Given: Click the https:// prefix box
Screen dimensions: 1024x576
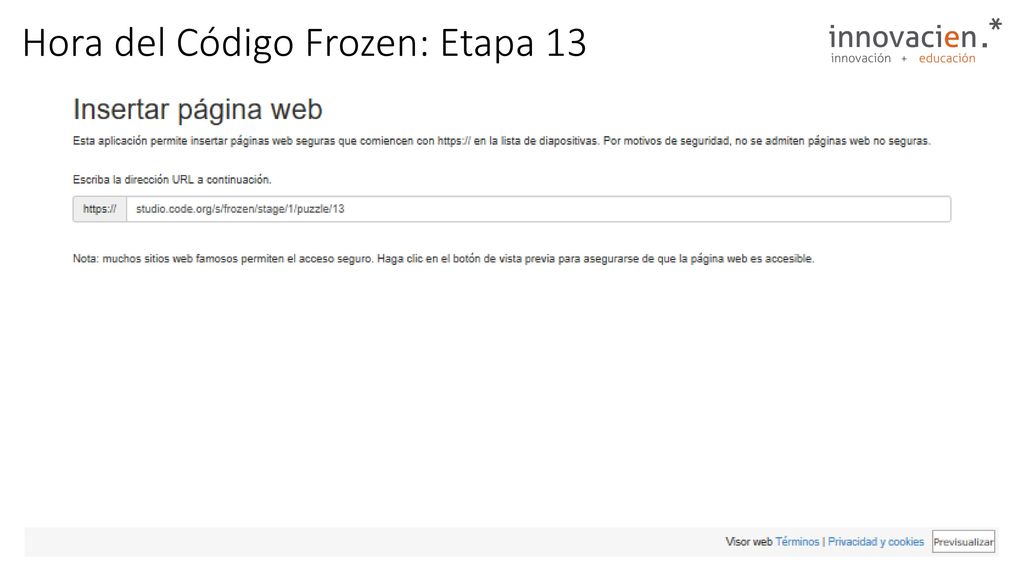Looking at the screenshot, I should pyautogui.click(x=99, y=209).
